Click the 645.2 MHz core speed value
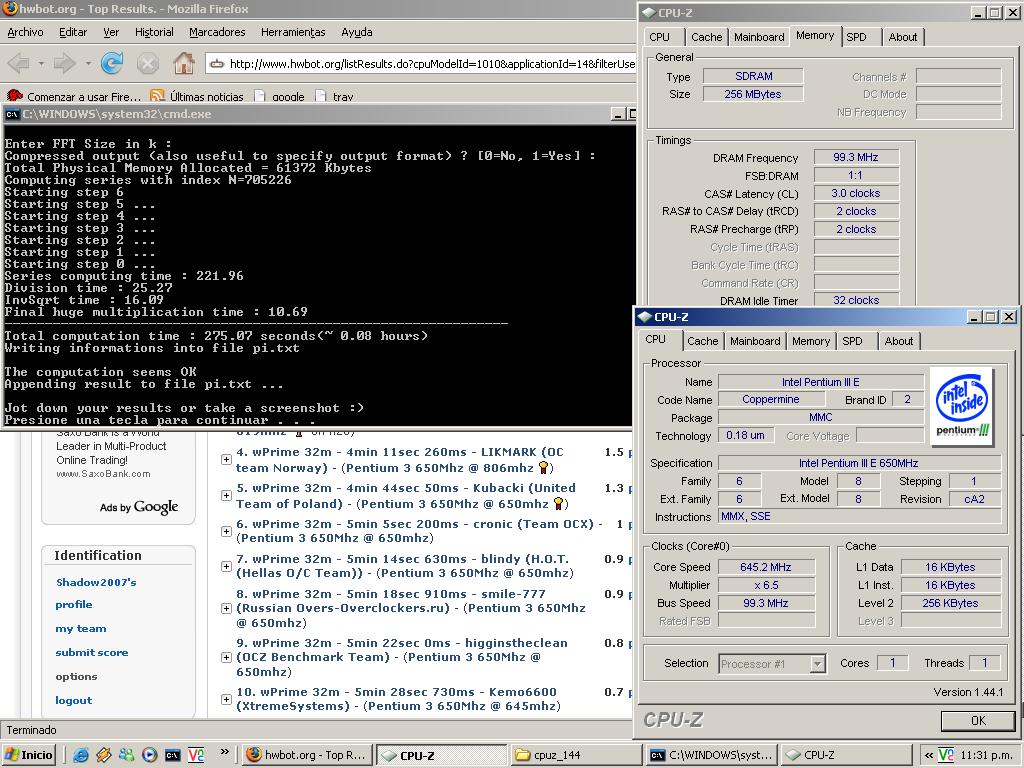Screen dimensions: 1024x768 (766, 567)
